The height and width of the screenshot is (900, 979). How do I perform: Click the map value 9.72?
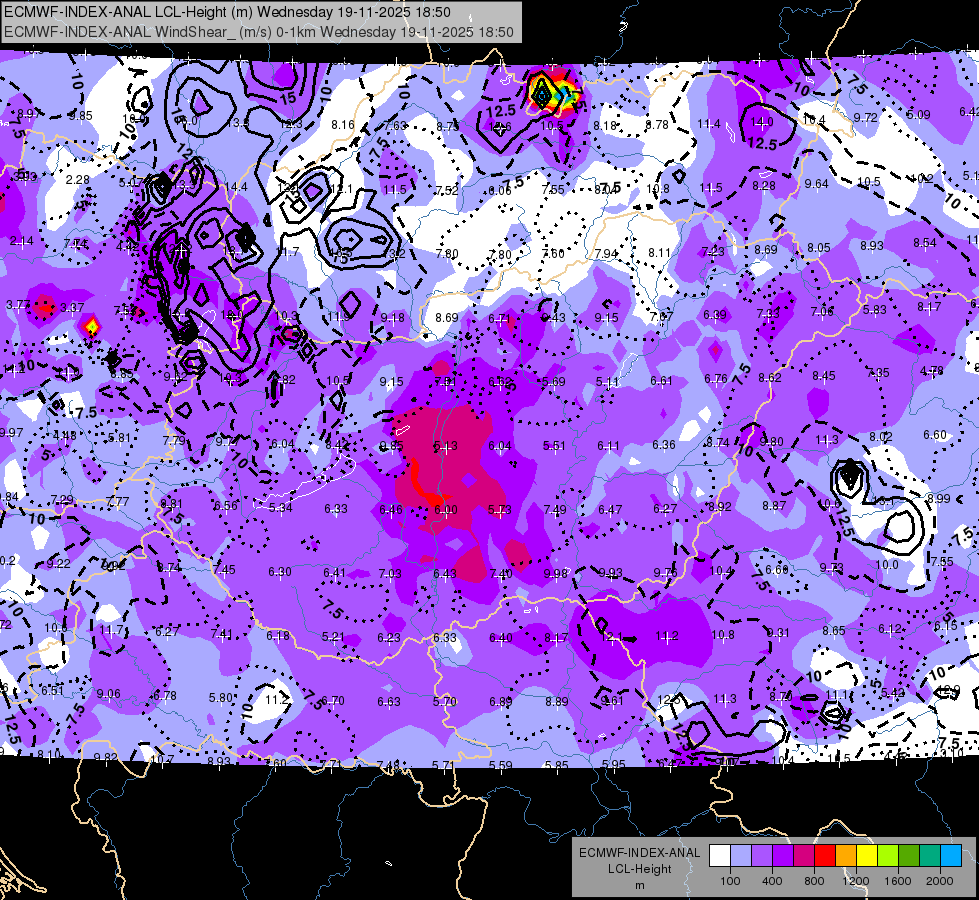click(865, 117)
